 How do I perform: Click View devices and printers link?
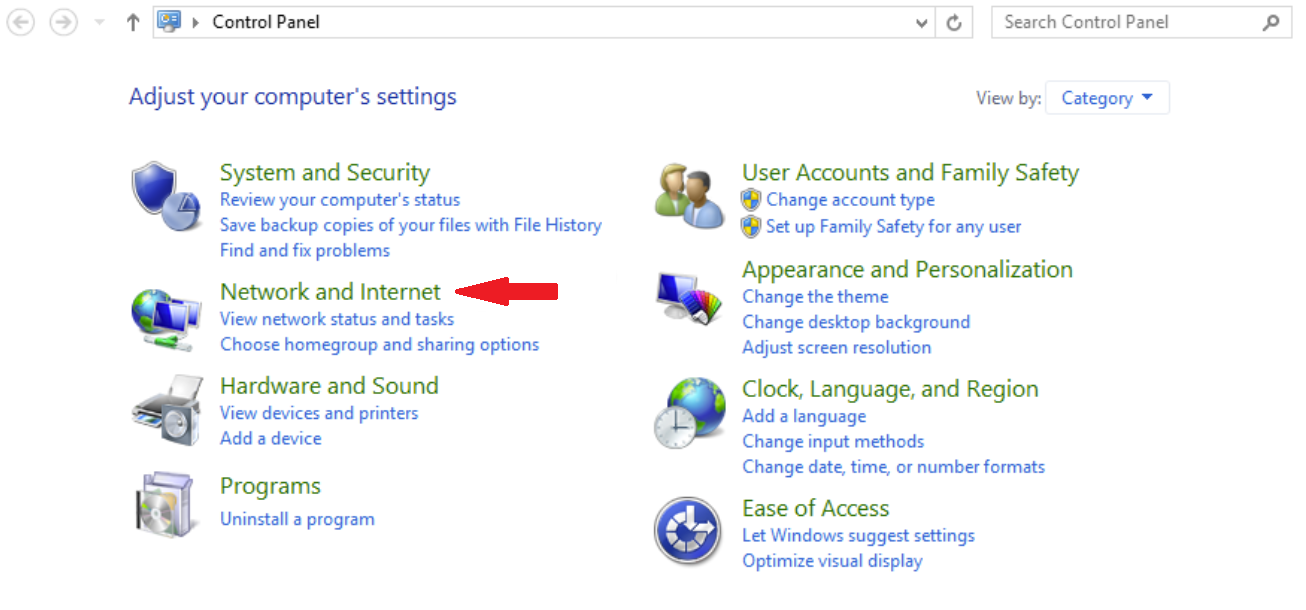[x=319, y=413]
